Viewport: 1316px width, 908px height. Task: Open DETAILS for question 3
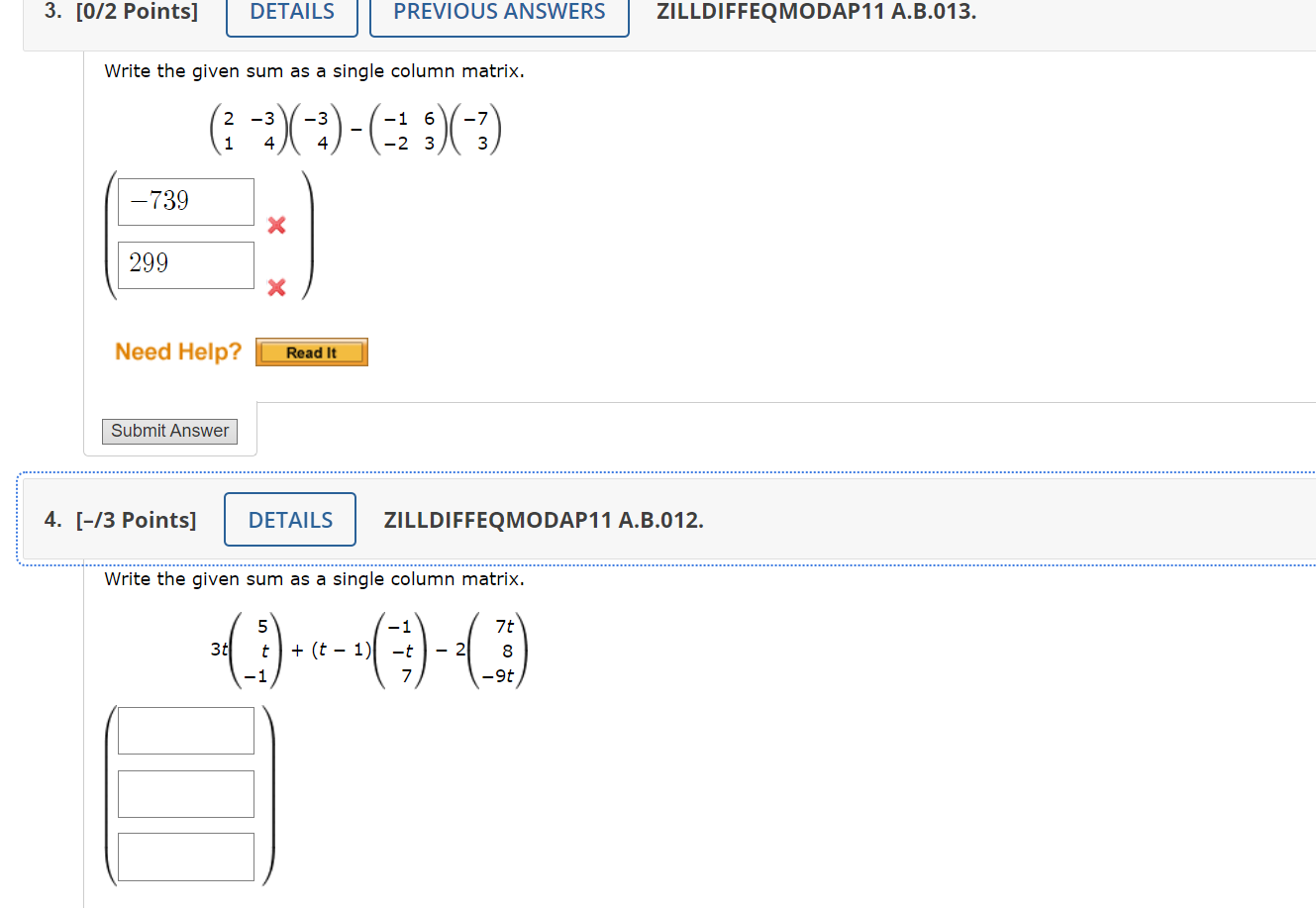point(291,12)
